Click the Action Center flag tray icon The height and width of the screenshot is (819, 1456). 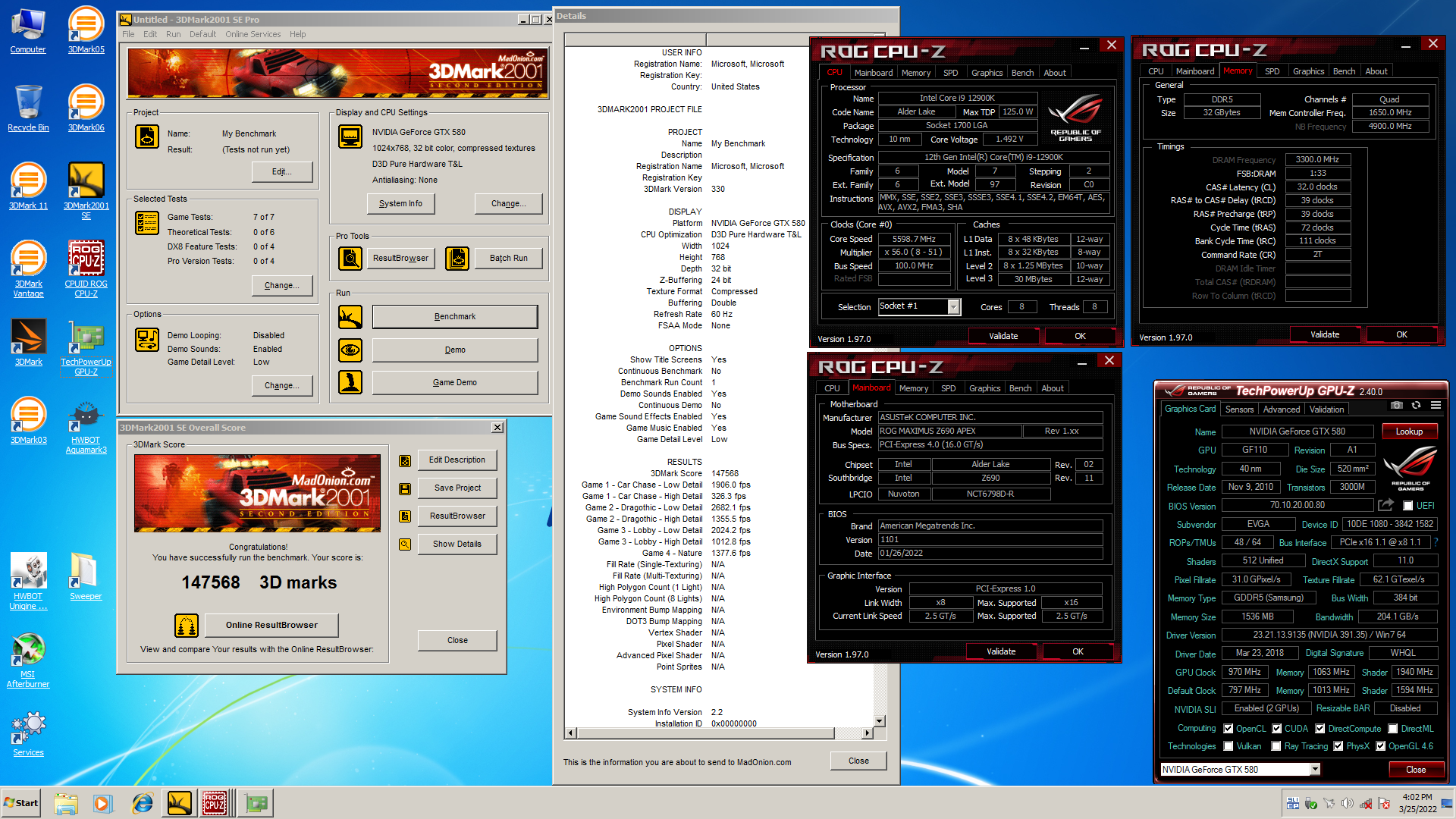pos(1384,803)
